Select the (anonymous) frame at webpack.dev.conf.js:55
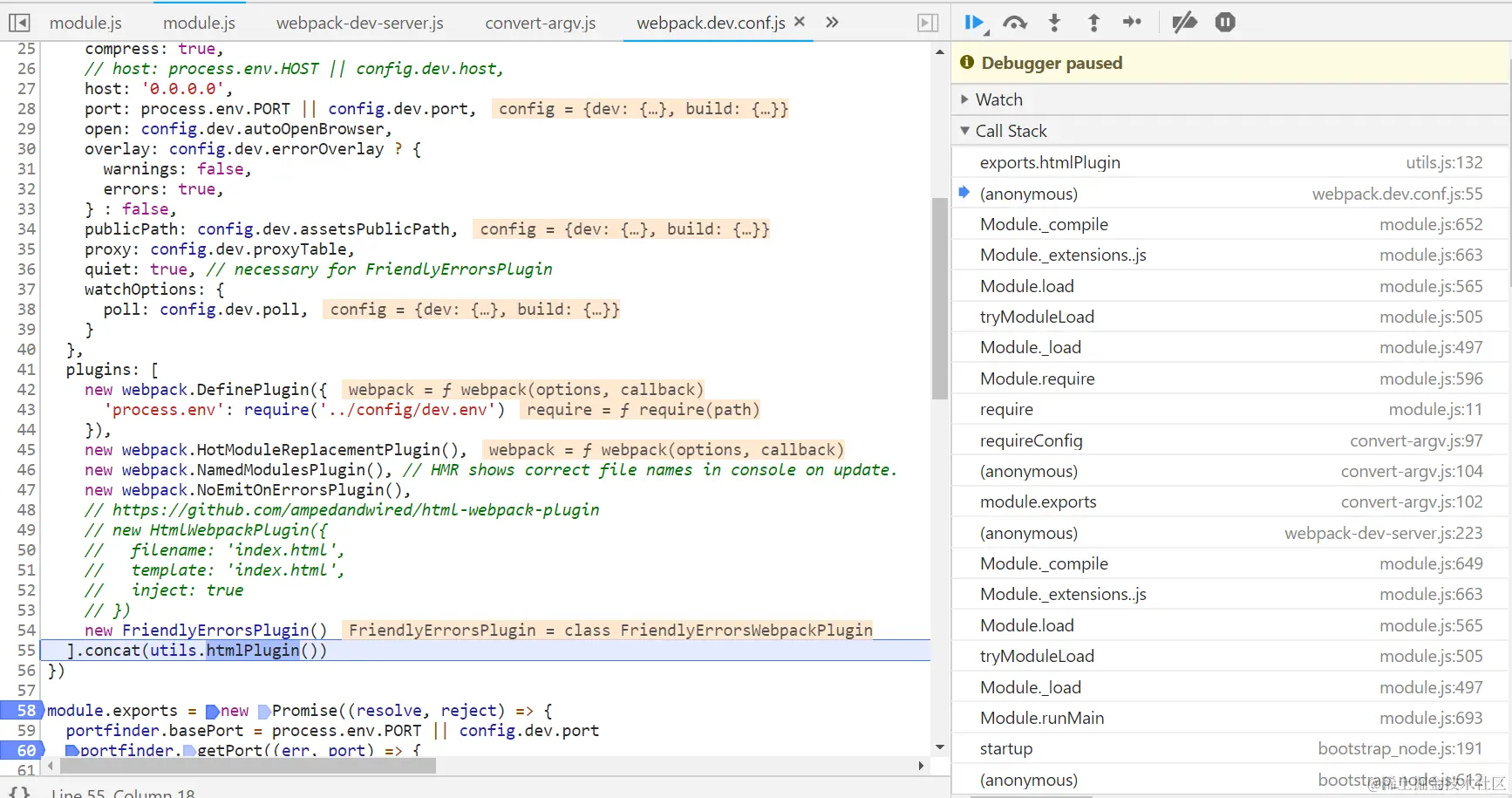1512x798 pixels. [1231, 194]
